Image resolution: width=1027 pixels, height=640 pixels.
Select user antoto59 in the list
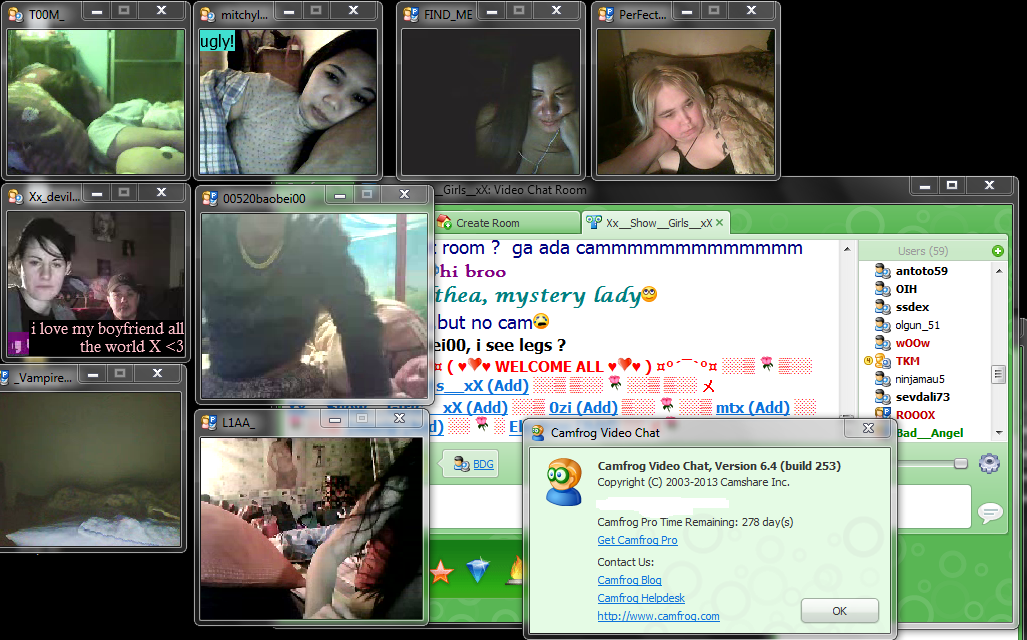[x=922, y=271]
